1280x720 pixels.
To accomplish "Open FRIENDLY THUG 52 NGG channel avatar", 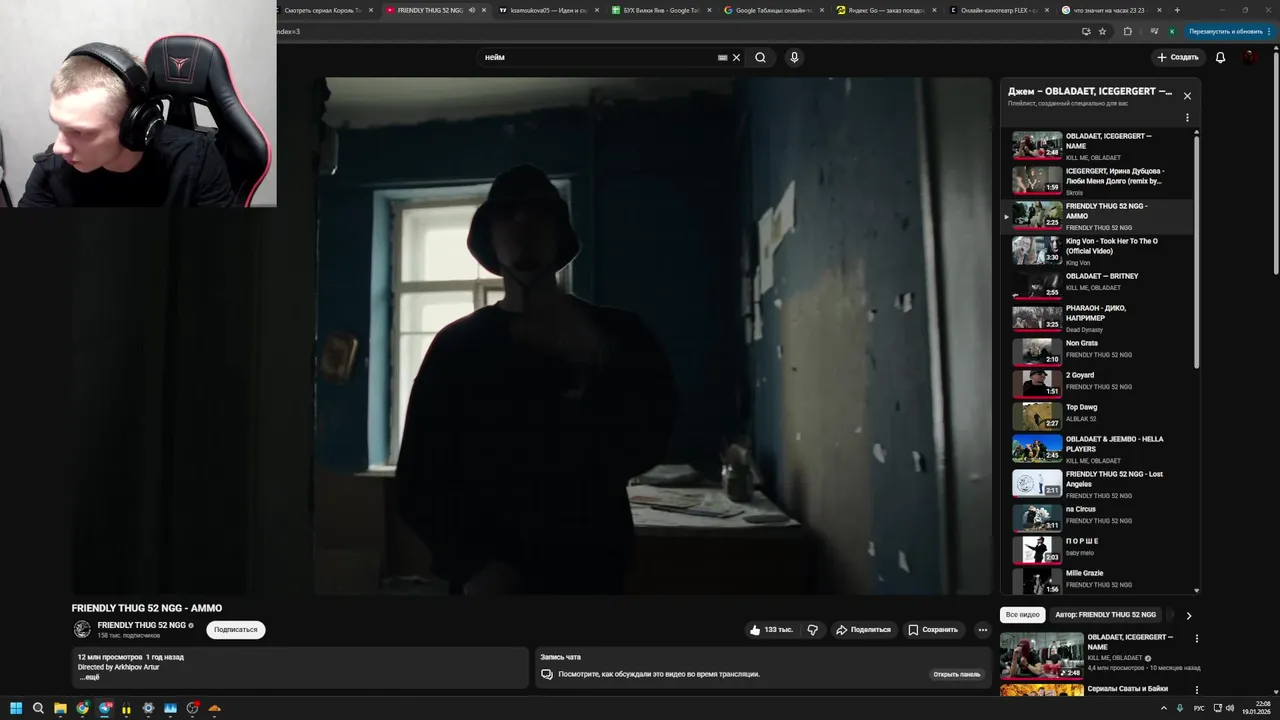I will [82, 629].
